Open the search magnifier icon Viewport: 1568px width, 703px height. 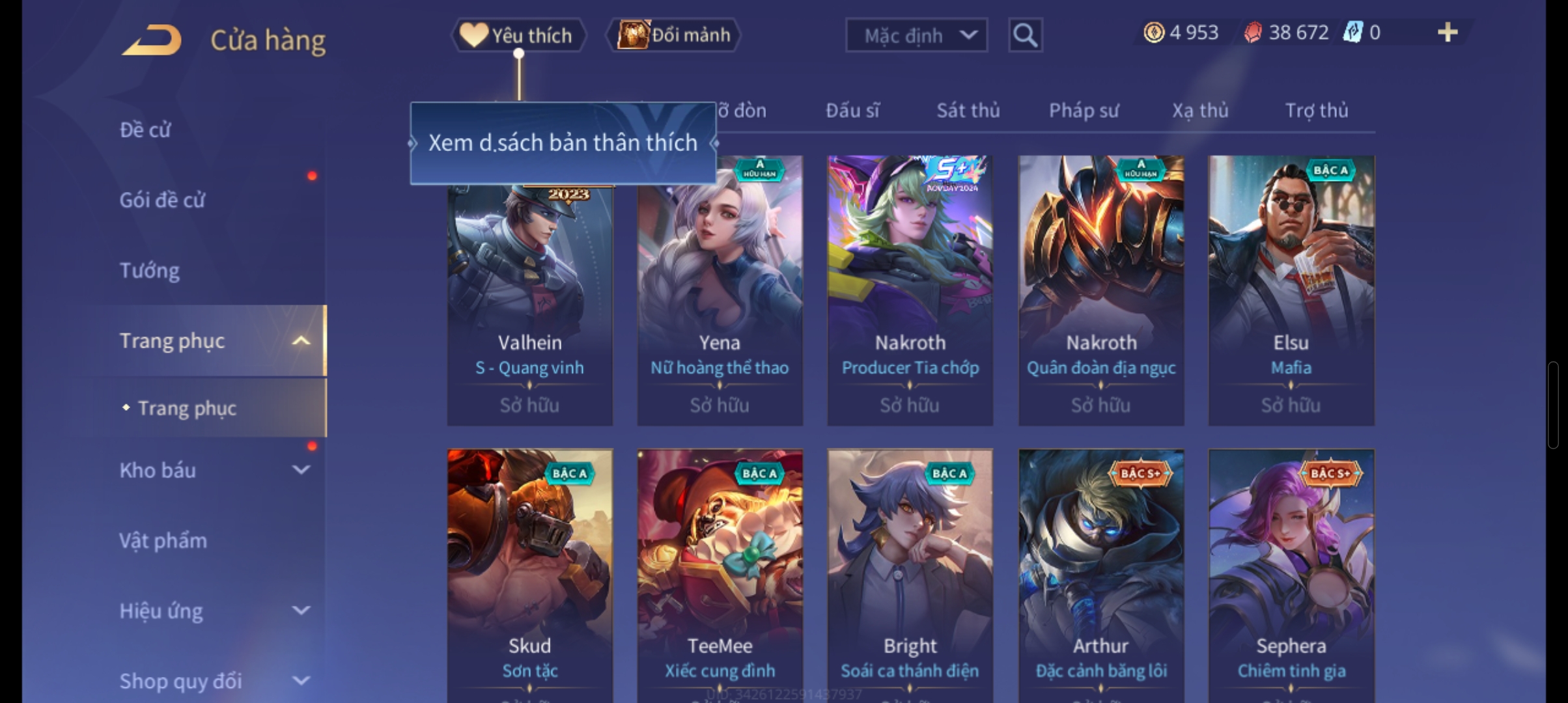click(x=1025, y=35)
